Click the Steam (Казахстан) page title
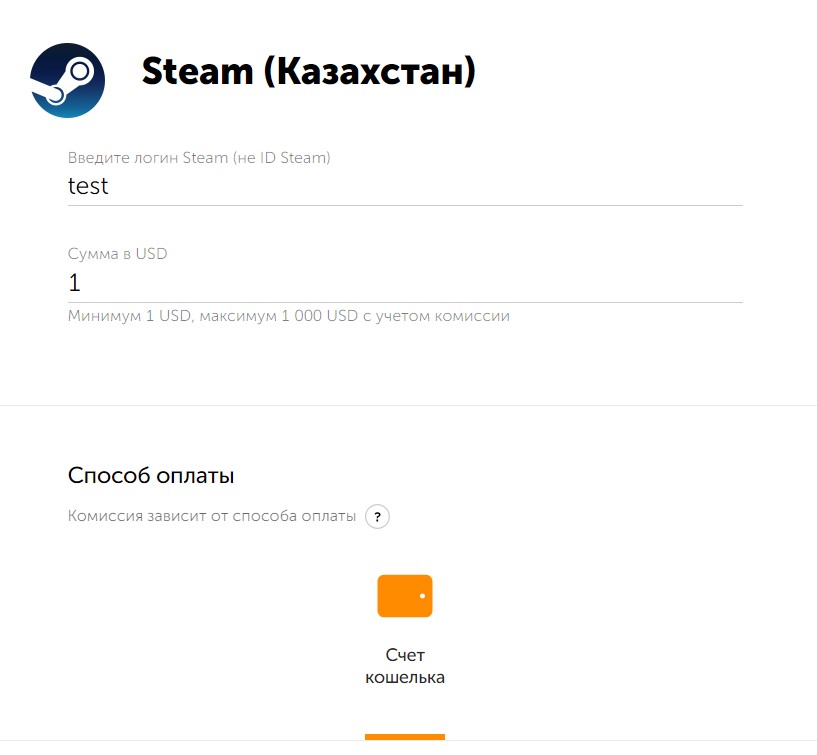This screenshot has width=817, height=755. tap(308, 72)
